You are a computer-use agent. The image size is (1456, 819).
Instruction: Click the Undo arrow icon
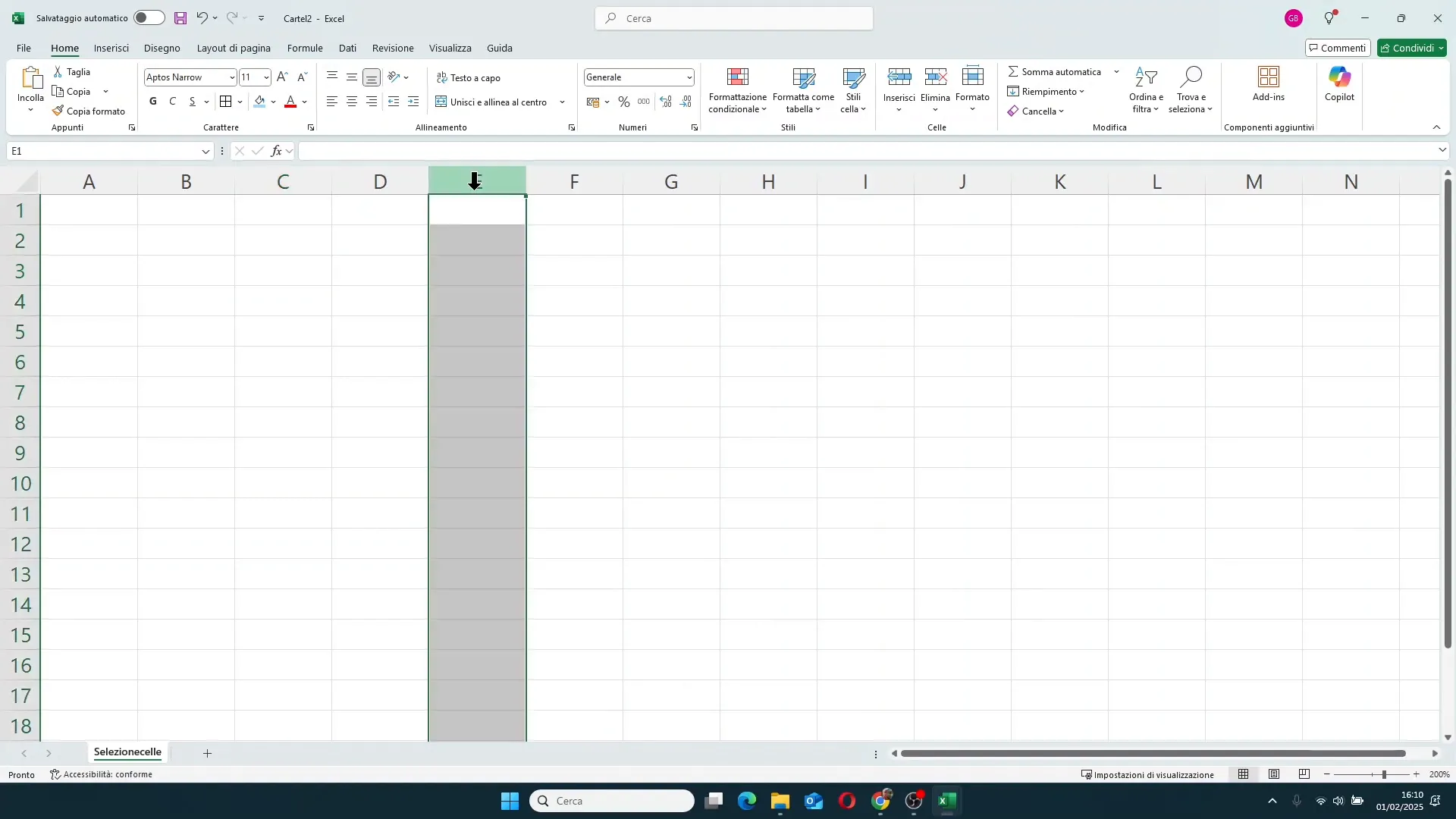(x=202, y=18)
